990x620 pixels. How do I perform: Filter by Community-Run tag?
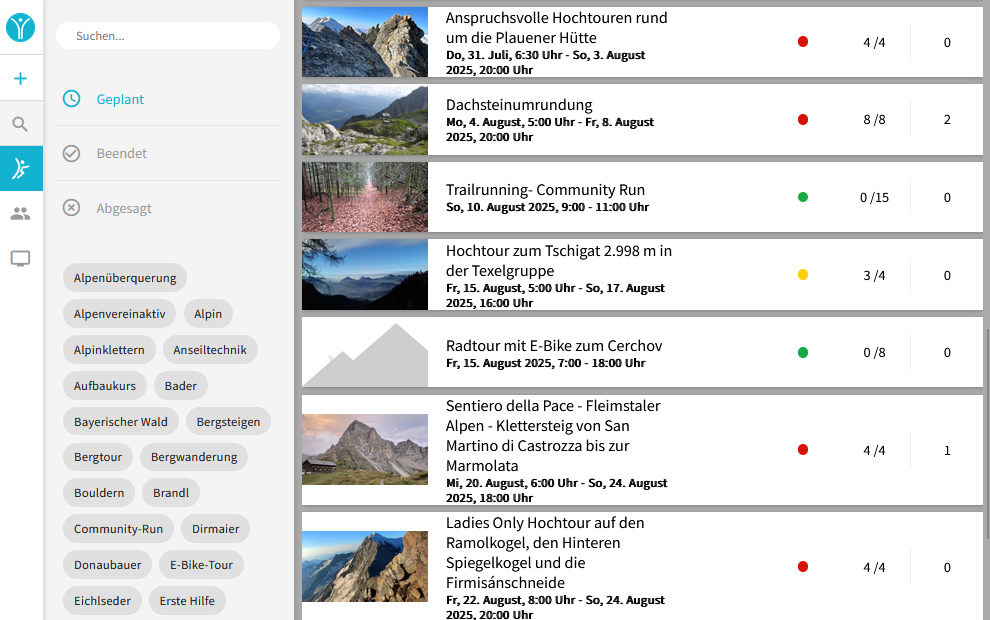point(119,528)
